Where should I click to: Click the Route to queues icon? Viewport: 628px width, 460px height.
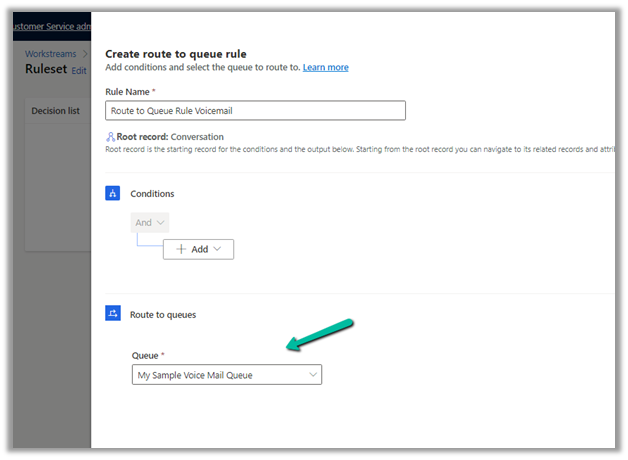click(113, 314)
